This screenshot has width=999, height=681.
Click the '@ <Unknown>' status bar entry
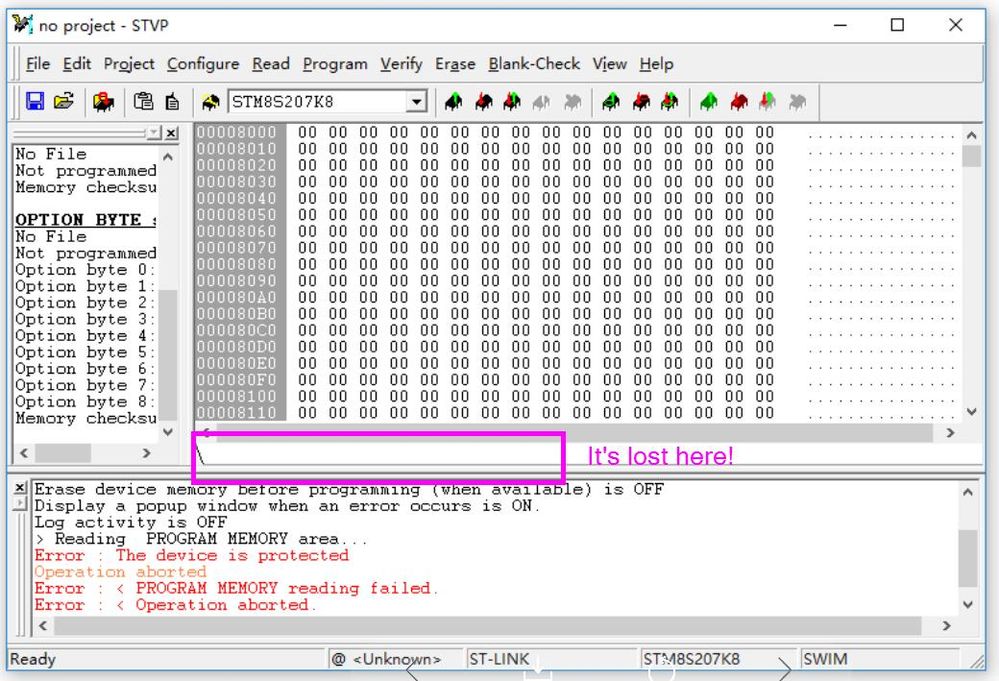pyautogui.click(x=386, y=659)
